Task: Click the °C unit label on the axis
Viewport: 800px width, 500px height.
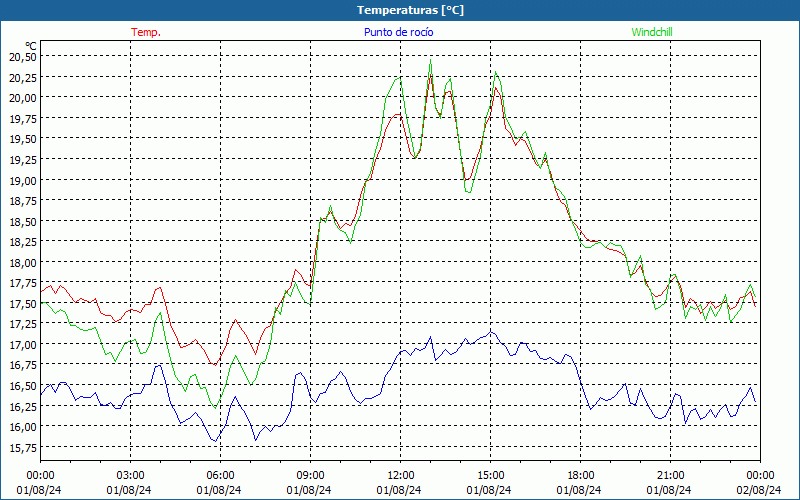Action: (31, 46)
